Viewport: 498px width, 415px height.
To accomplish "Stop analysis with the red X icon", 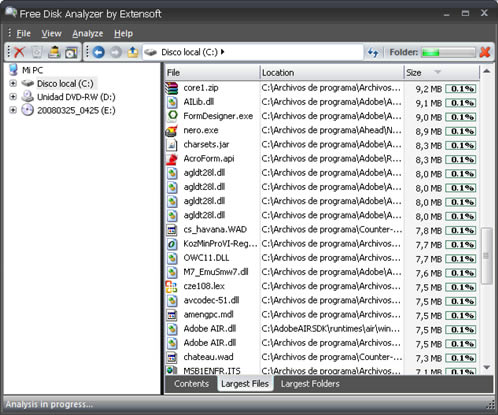I will point(485,52).
